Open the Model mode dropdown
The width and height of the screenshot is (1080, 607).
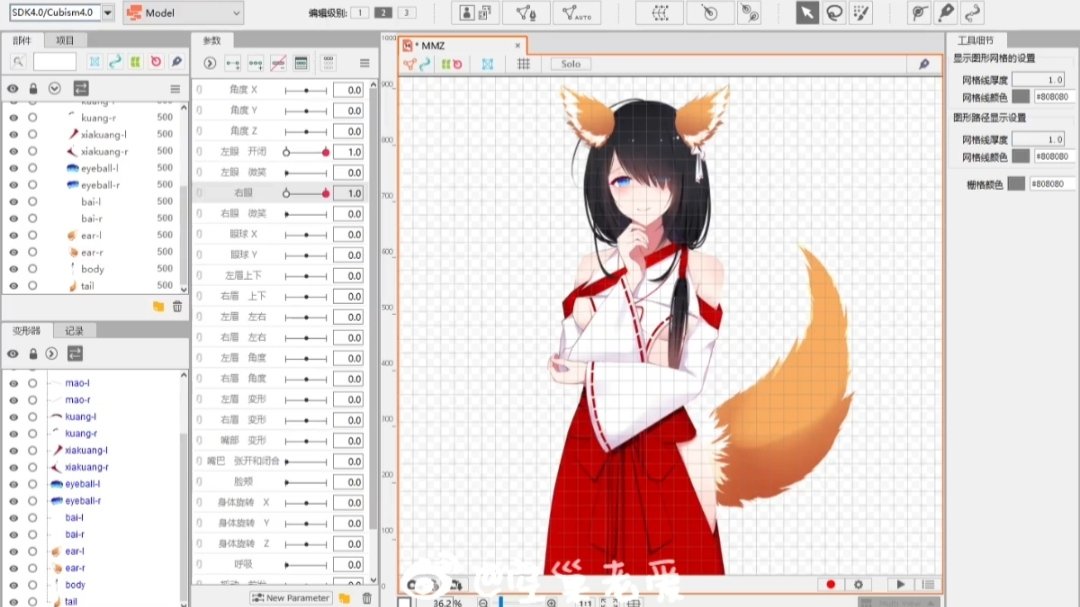coord(184,12)
